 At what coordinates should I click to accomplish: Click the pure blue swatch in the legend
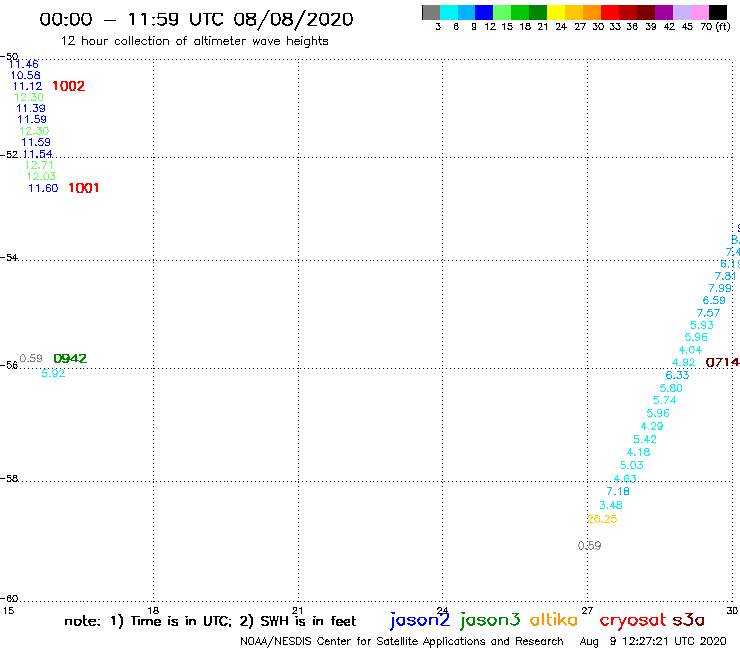(x=484, y=12)
